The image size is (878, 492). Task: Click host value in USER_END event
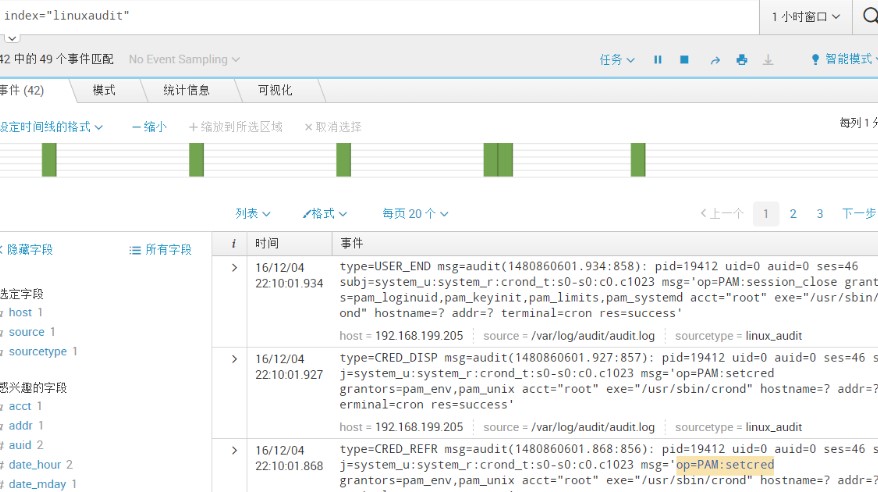(x=419, y=336)
